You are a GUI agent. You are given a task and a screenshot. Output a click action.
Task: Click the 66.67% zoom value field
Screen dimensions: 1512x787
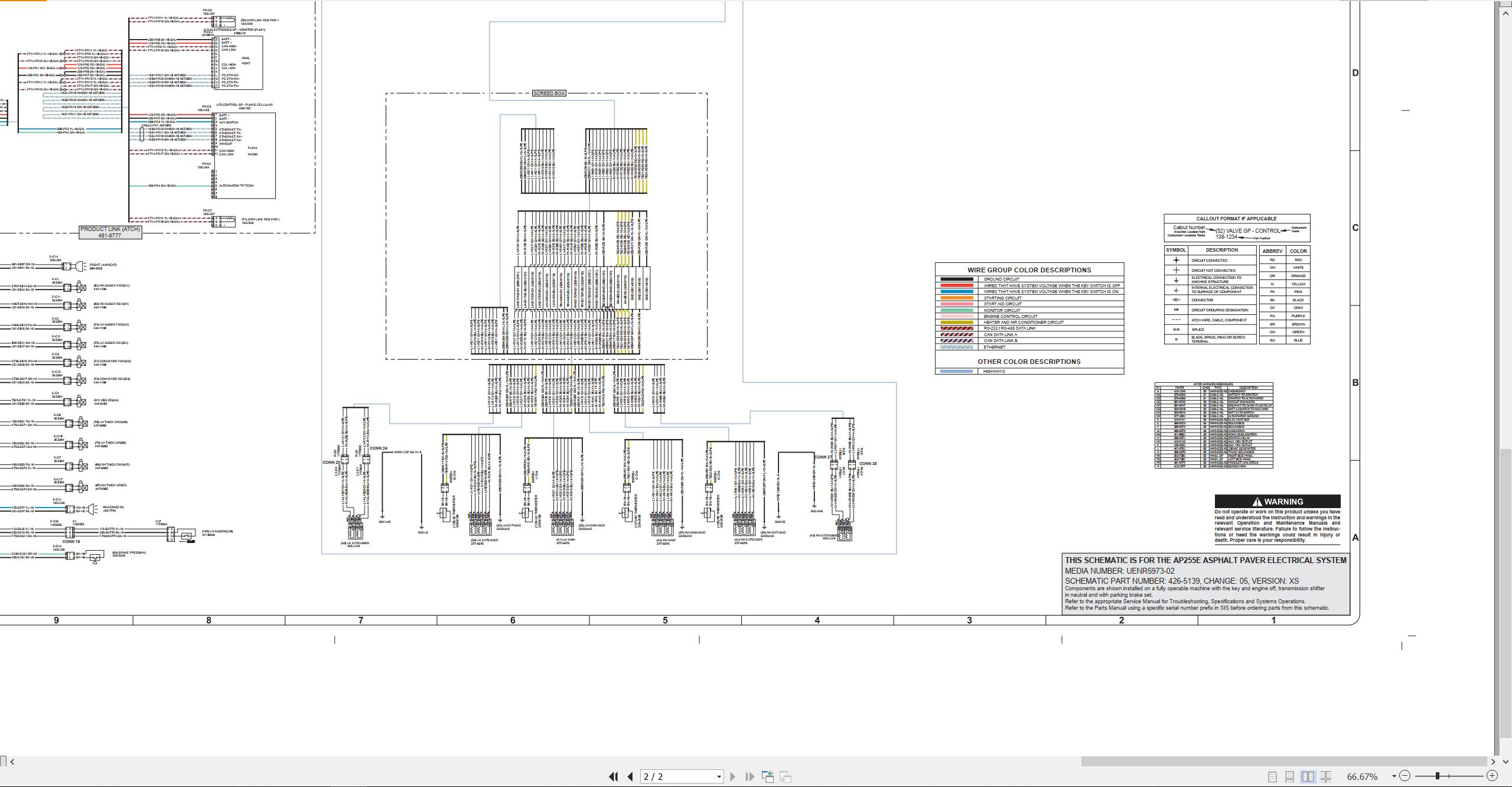click(1363, 776)
